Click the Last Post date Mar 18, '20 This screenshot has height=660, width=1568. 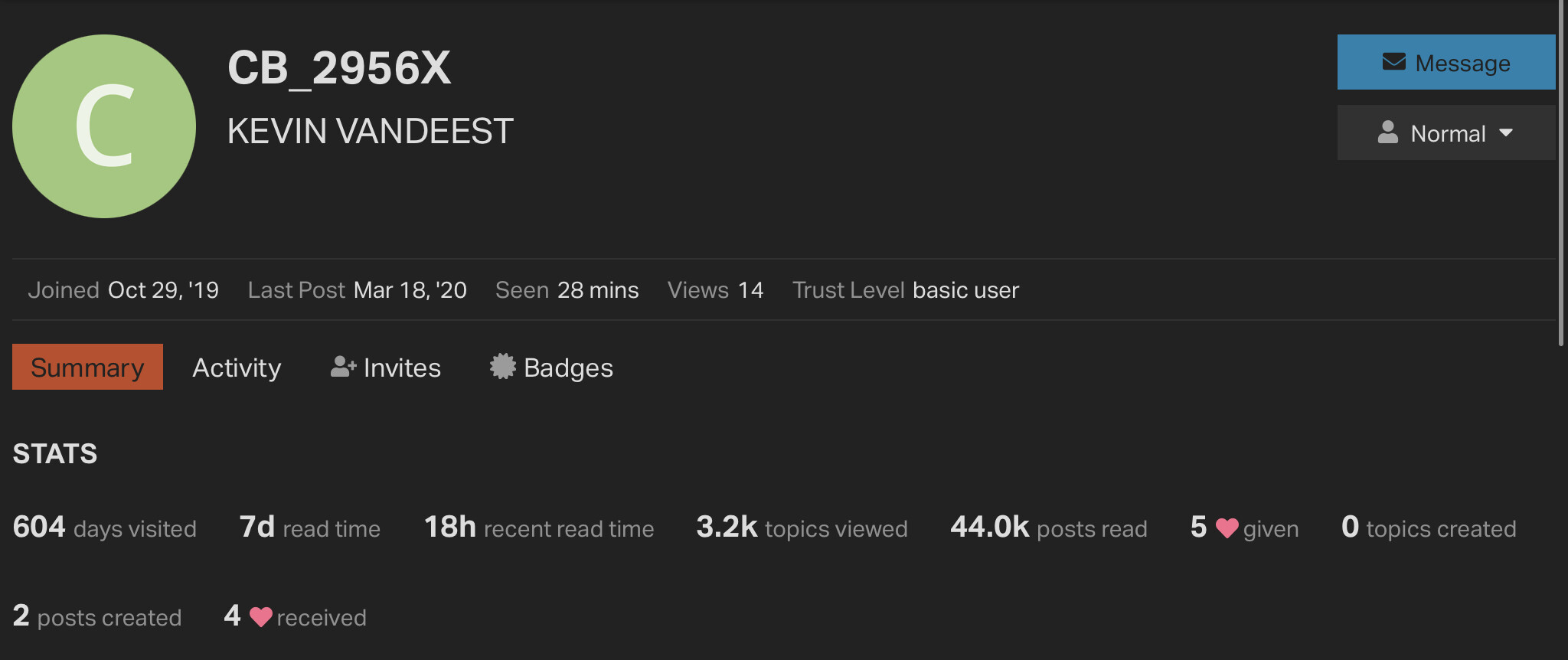click(410, 290)
